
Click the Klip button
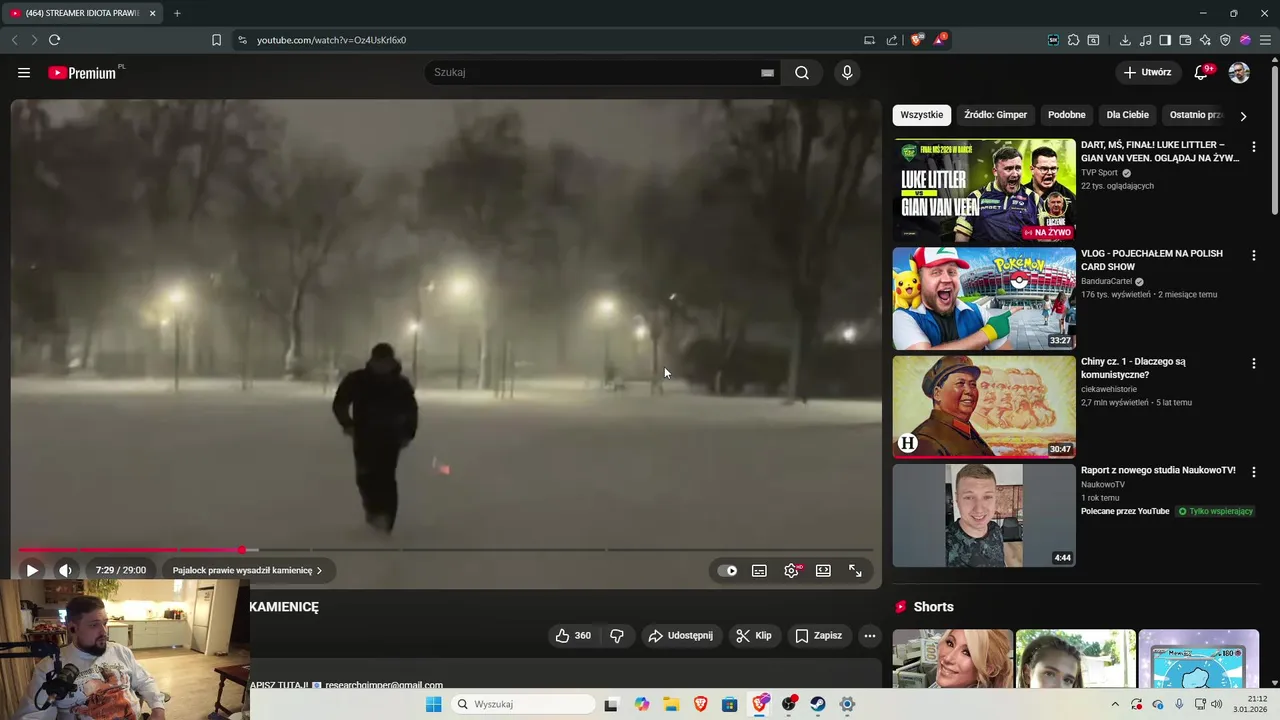[x=754, y=636]
